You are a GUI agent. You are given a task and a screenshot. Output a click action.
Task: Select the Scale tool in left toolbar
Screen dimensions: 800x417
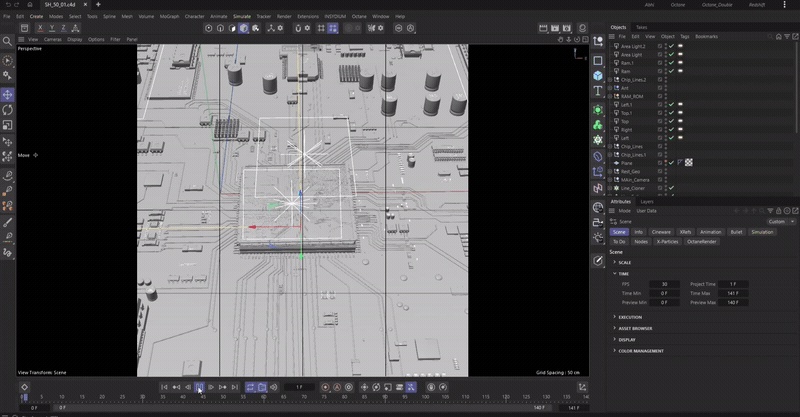pos(8,125)
